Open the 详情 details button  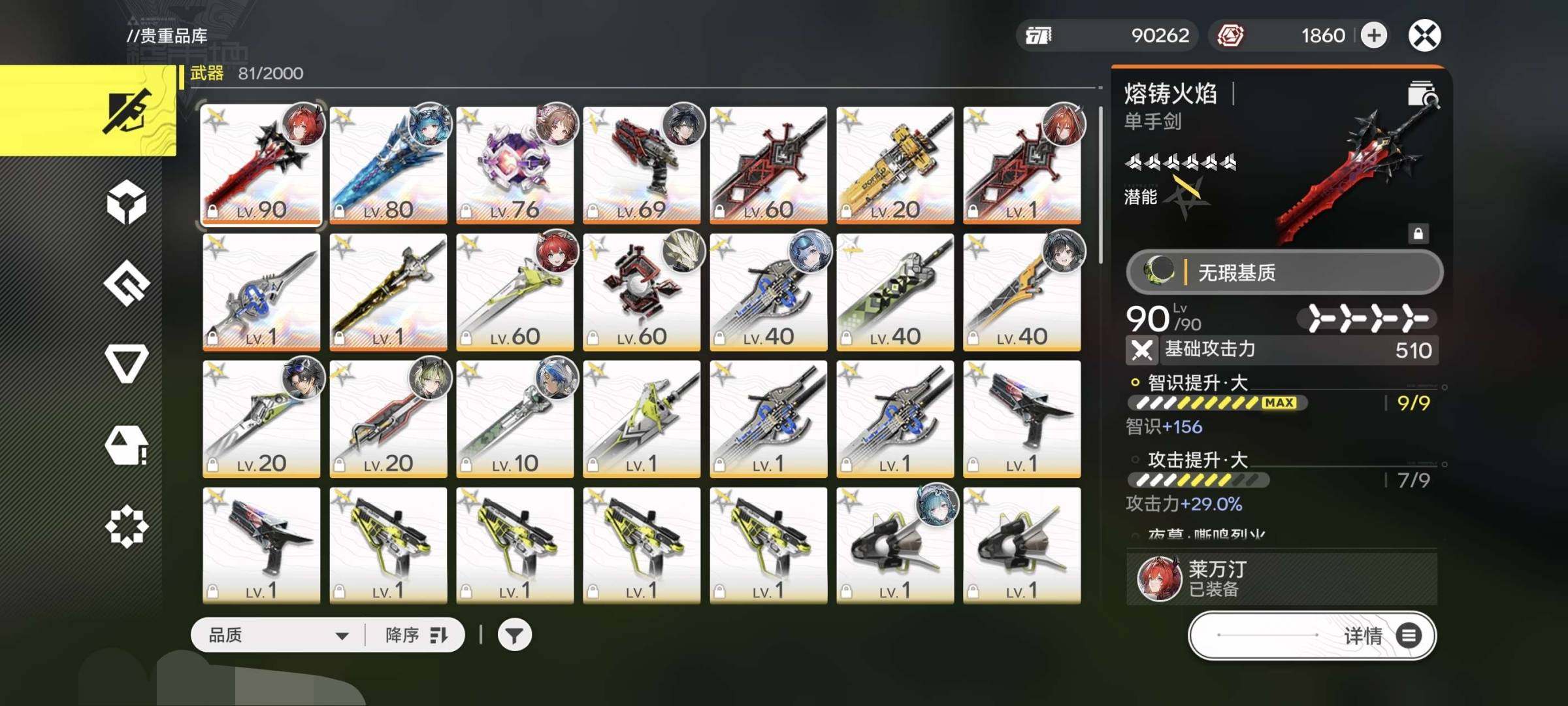point(1312,635)
